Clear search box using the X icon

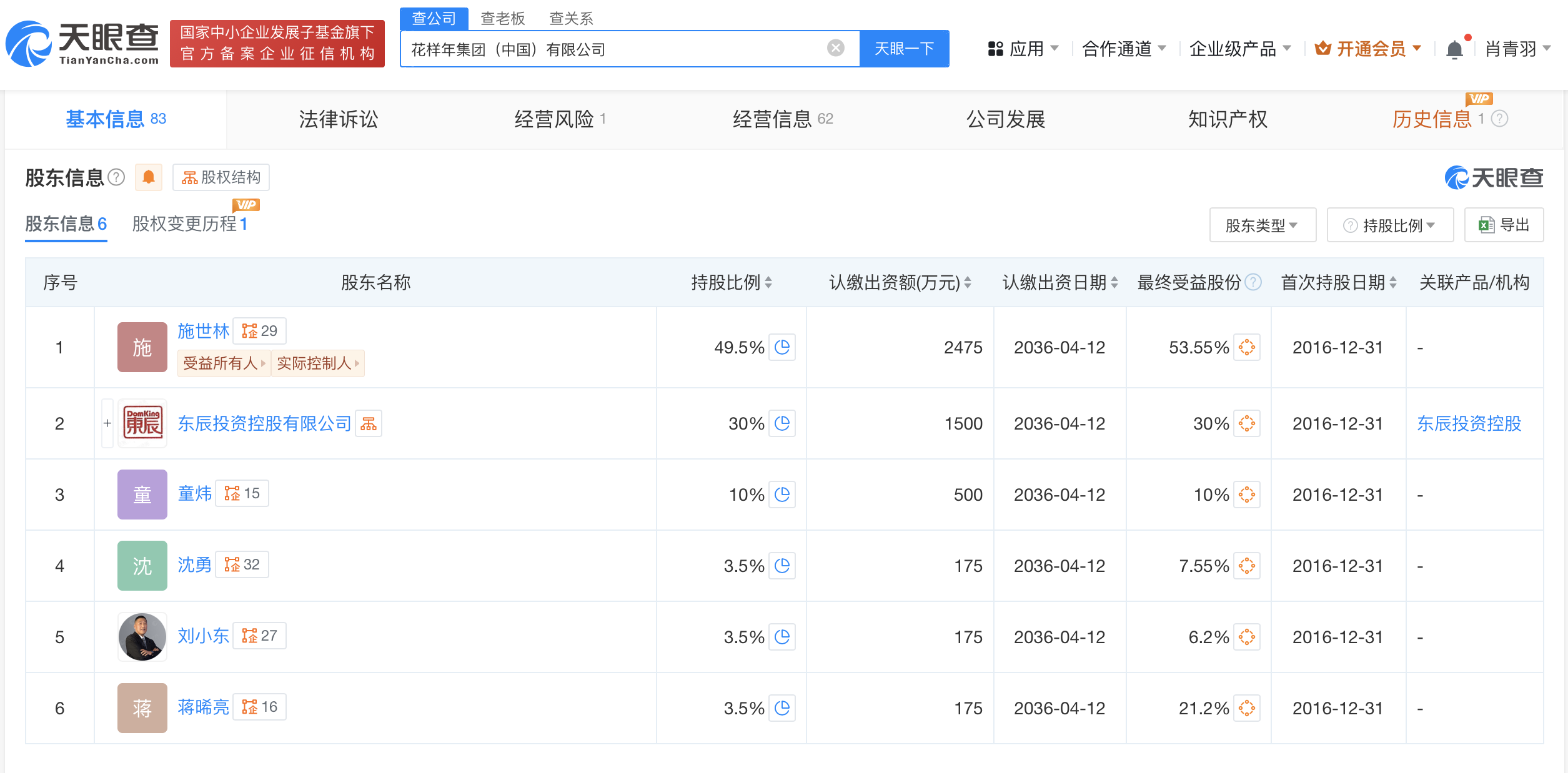[834, 48]
